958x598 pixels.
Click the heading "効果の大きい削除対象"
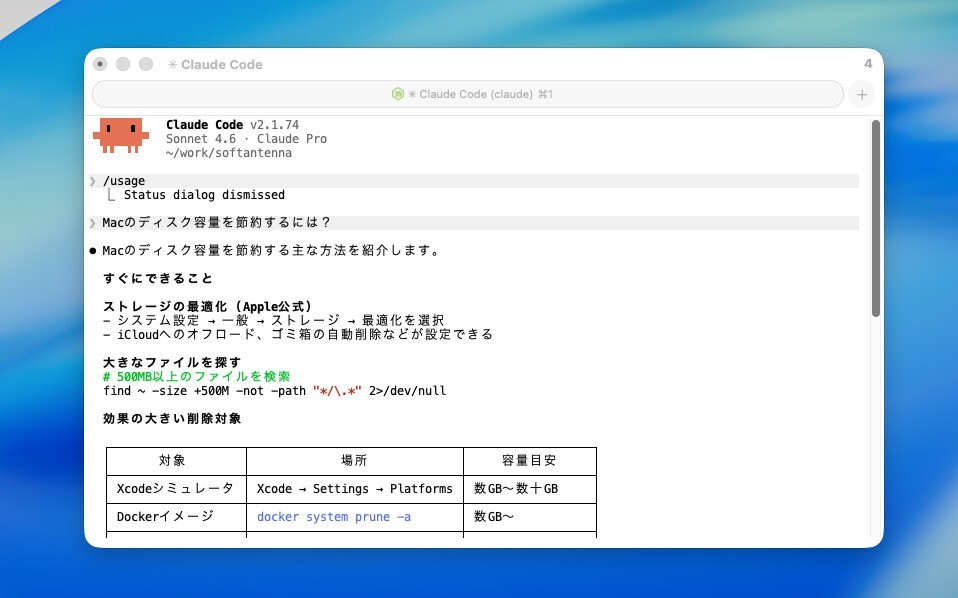pyautogui.click(x=172, y=418)
